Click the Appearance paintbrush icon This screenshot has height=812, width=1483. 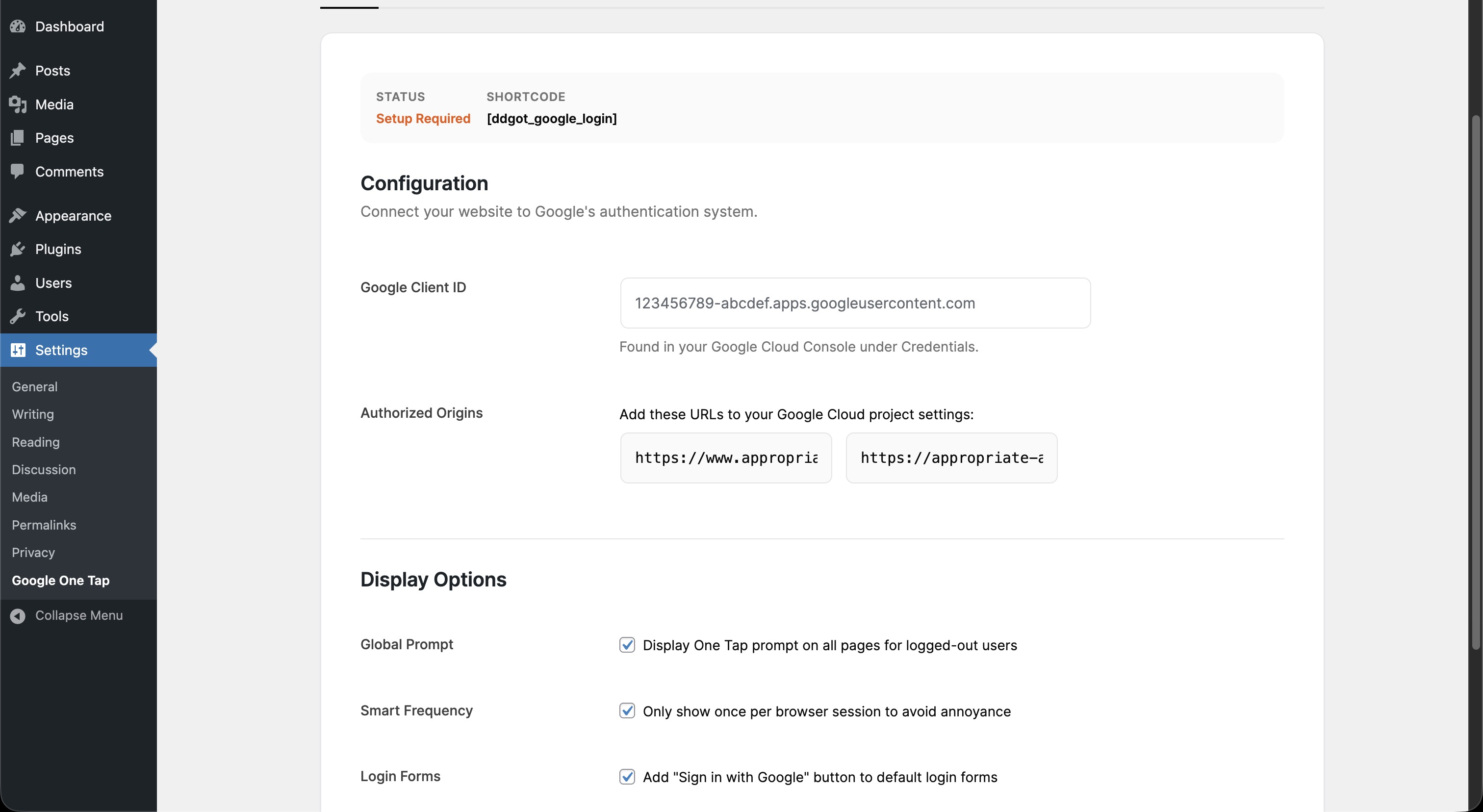(18, 215)
